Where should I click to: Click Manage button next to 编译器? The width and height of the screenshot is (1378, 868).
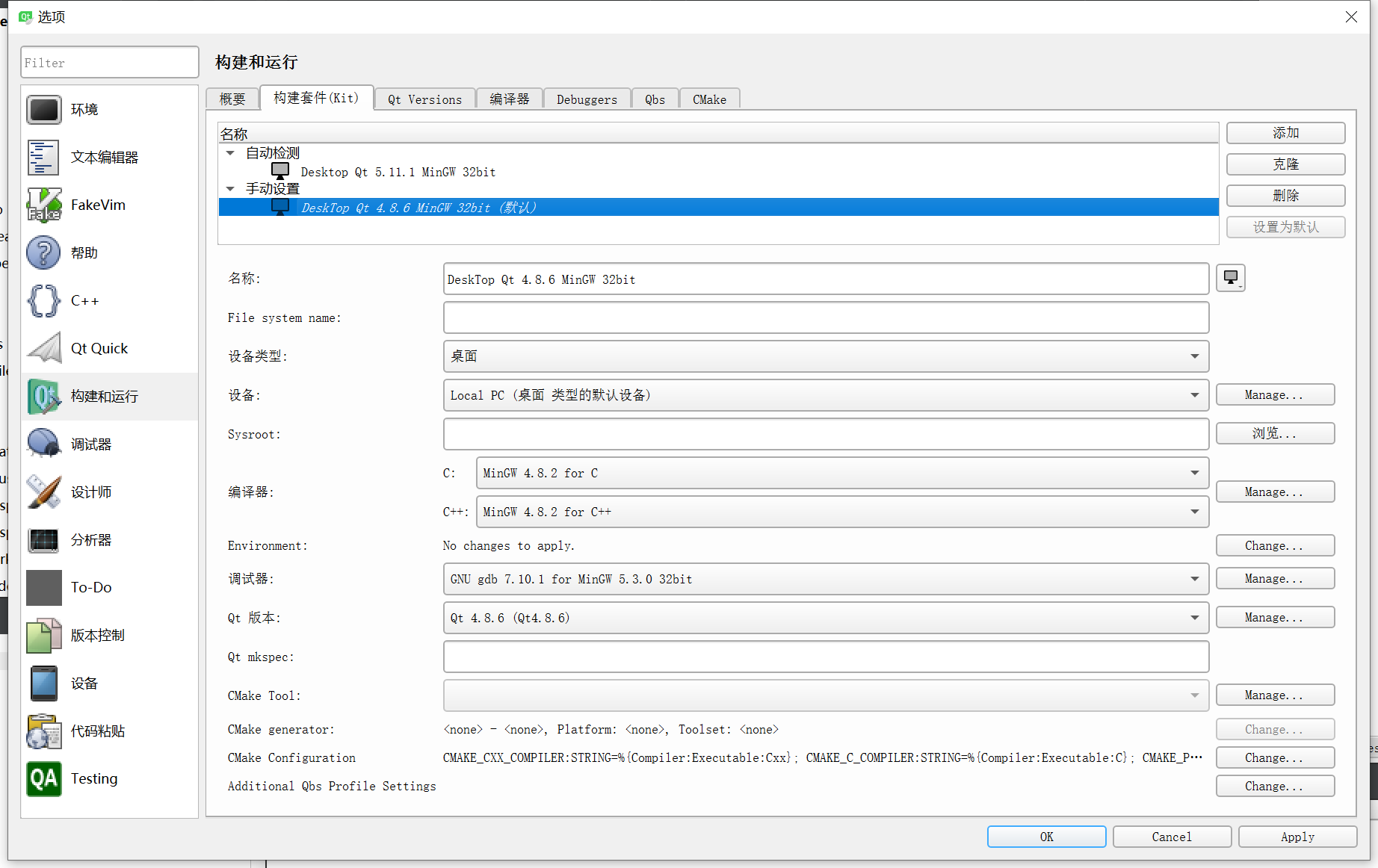pos(1275,492)
